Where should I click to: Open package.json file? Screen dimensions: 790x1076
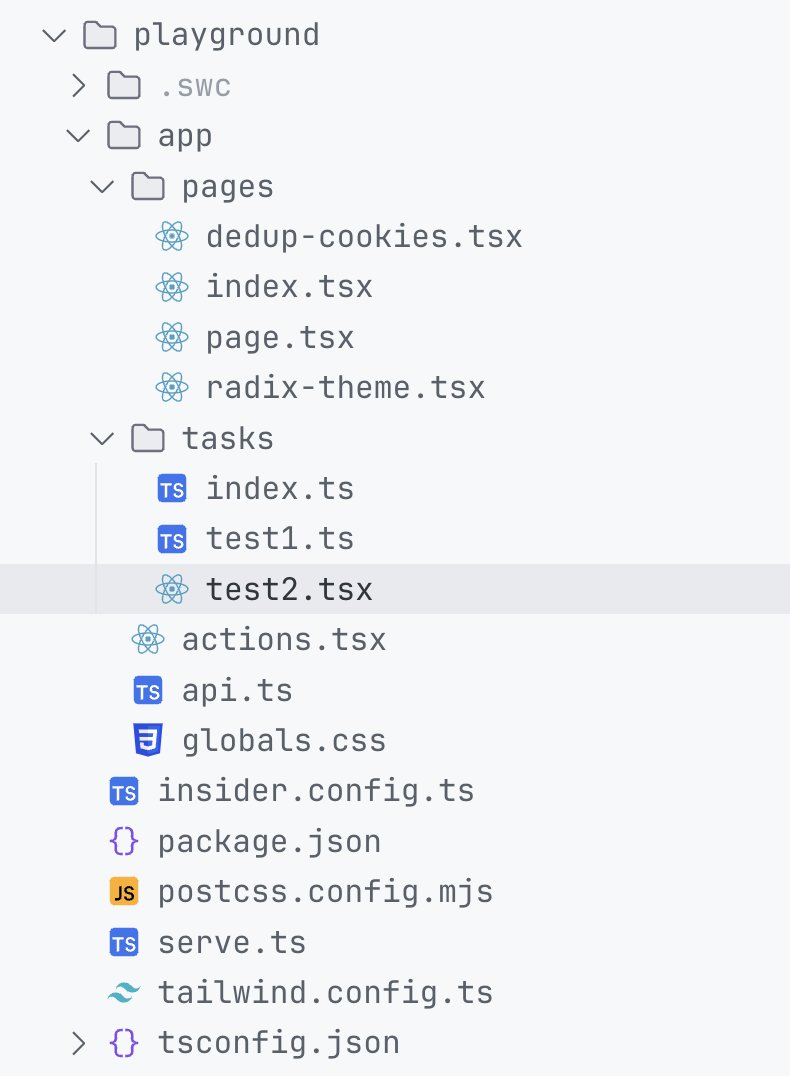coord(269,843)
